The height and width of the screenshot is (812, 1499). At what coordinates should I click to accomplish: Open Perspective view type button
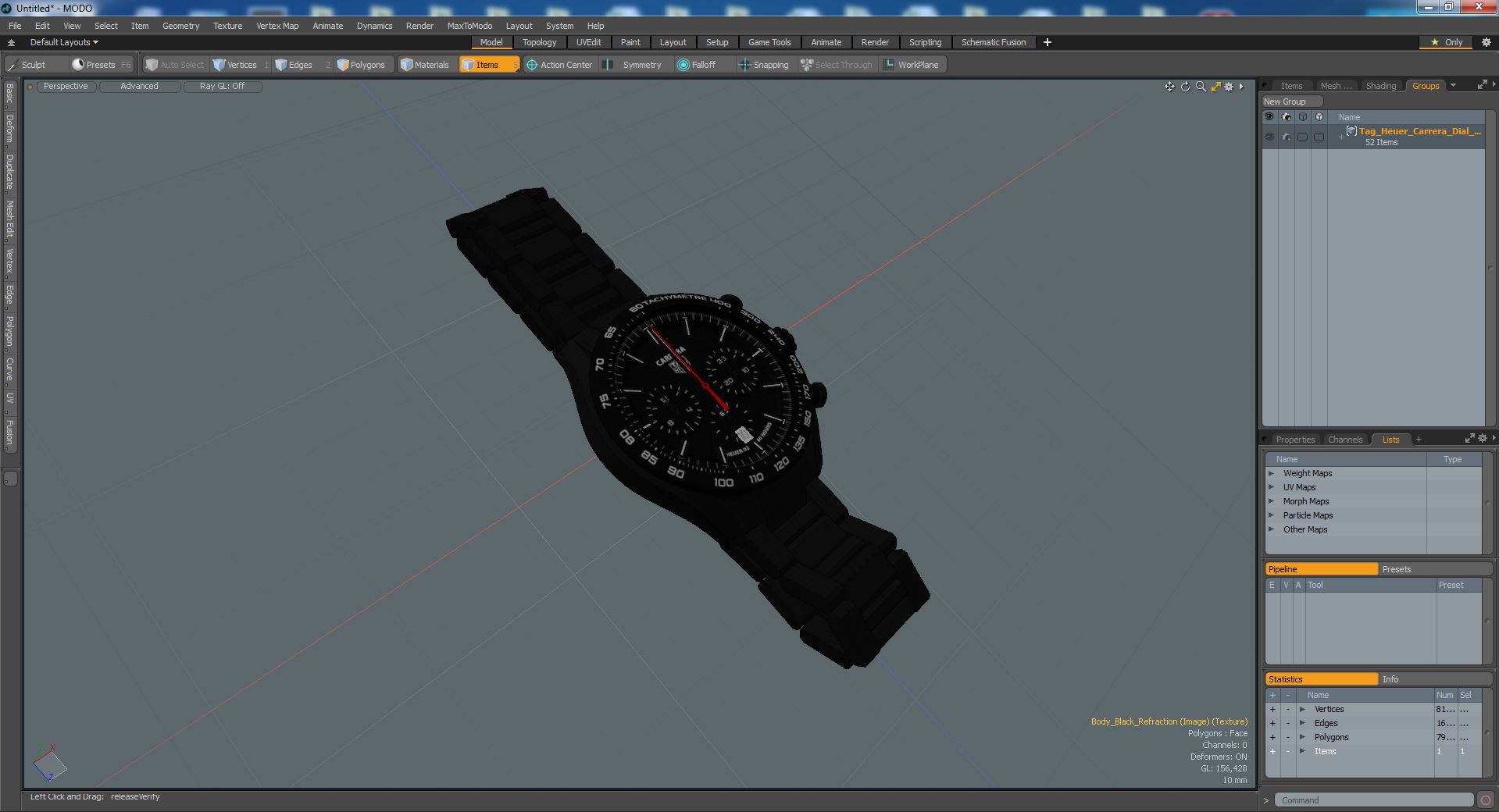(x=66, y=86)
